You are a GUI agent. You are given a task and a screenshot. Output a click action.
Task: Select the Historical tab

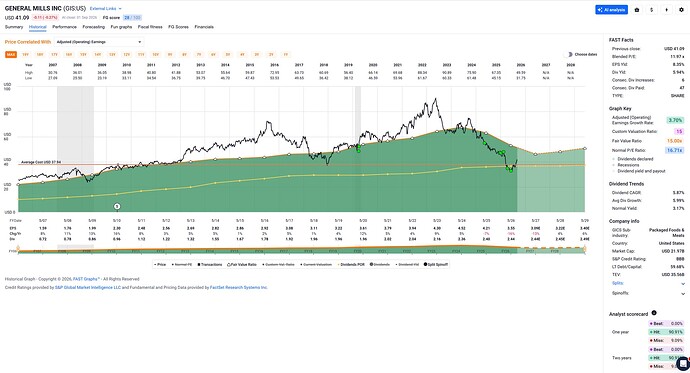[x=37, y=27]
